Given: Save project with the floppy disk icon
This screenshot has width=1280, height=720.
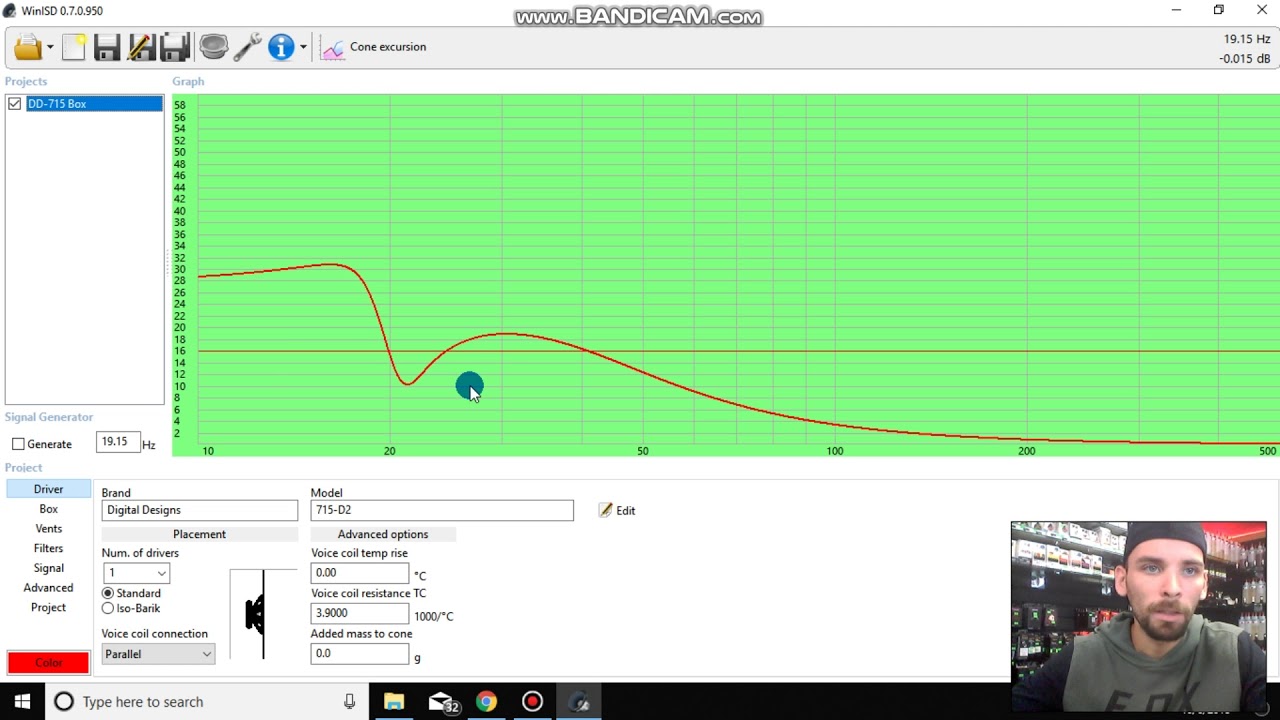Looking at the screenshot, I should pos(107,47).
